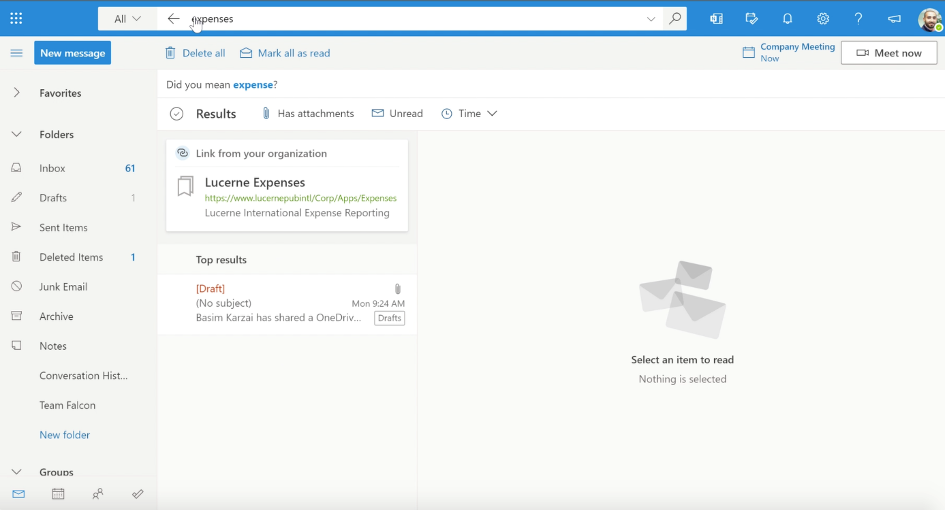The height and width of the screenshot is (510, 945).
Task: Go back using search back arrow
Action: 174,19
